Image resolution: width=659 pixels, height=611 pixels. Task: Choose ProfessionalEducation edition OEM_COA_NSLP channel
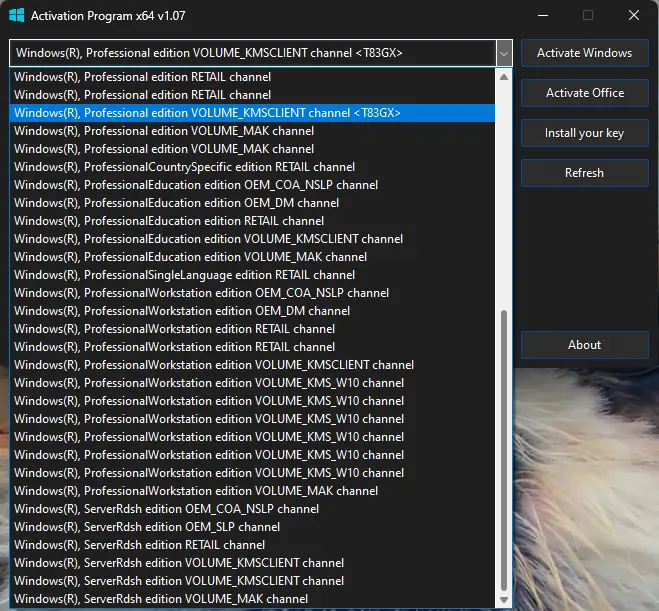pos(252,185)
